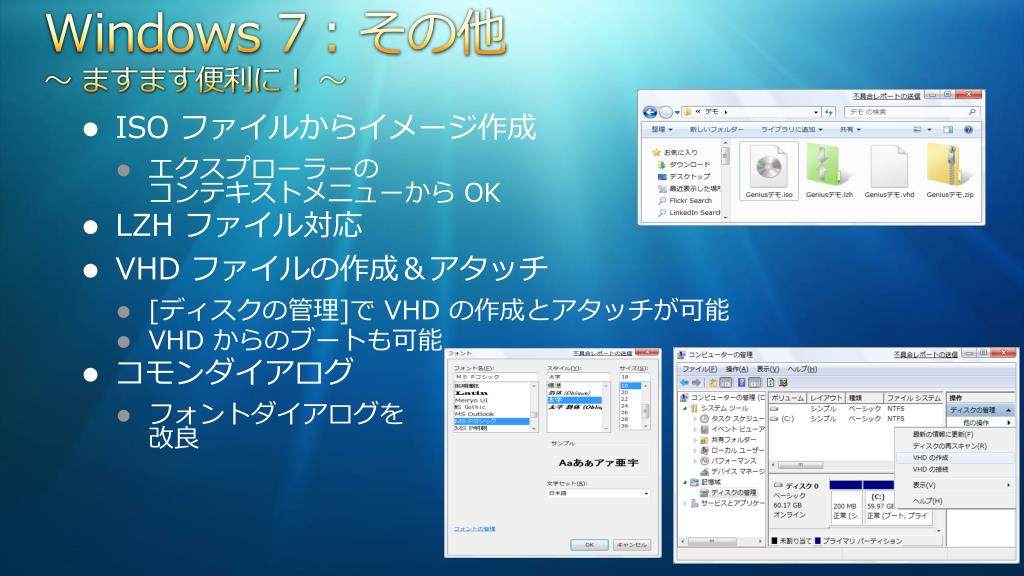This screenshot has height=576, width=1024.
Task: Click inside the デモ の検索 search field
Action: tap(912, 112)
